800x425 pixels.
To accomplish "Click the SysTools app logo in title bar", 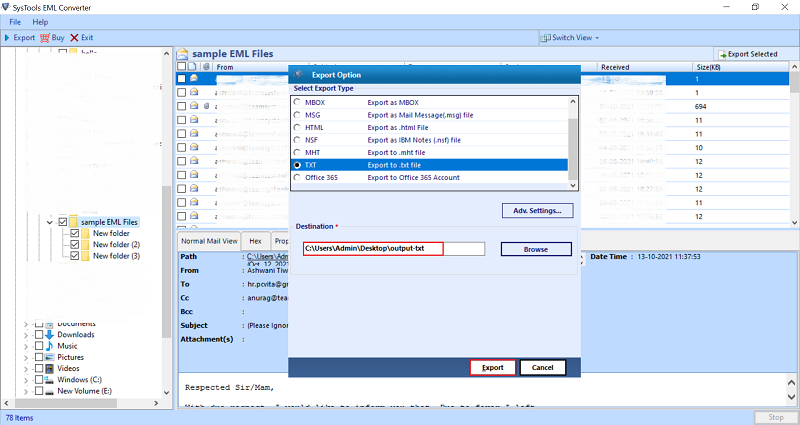I will pyautogui.click(x=6, y=7).
